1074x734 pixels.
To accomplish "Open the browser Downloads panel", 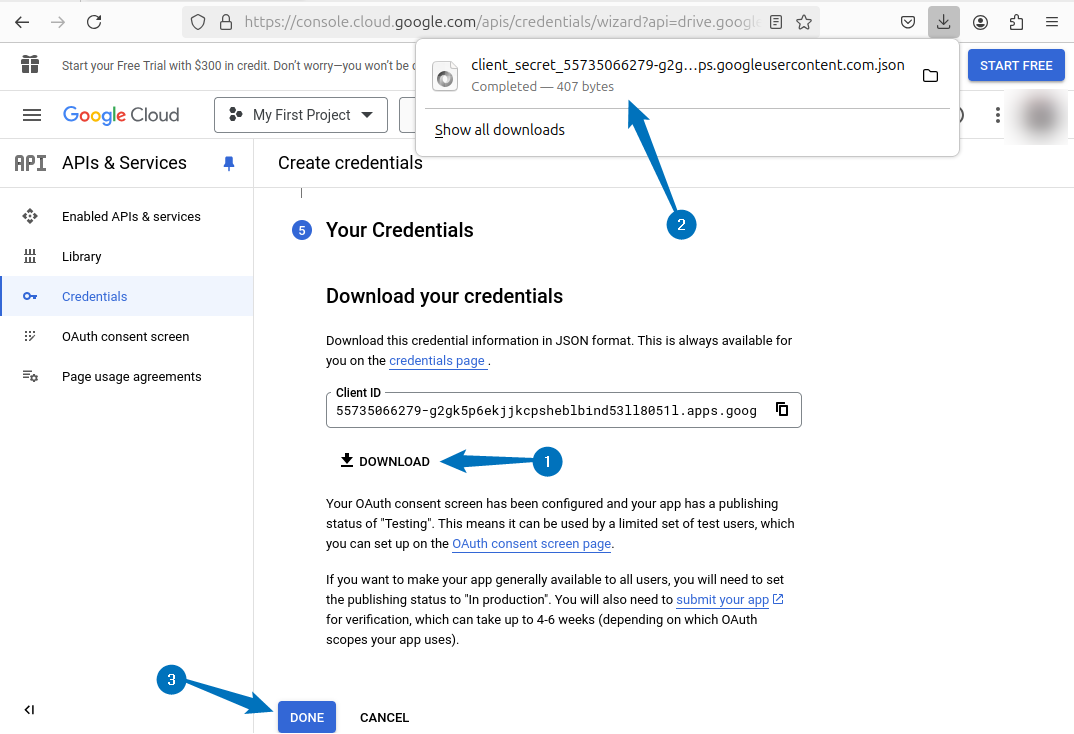I will click(x=943, y=22).
